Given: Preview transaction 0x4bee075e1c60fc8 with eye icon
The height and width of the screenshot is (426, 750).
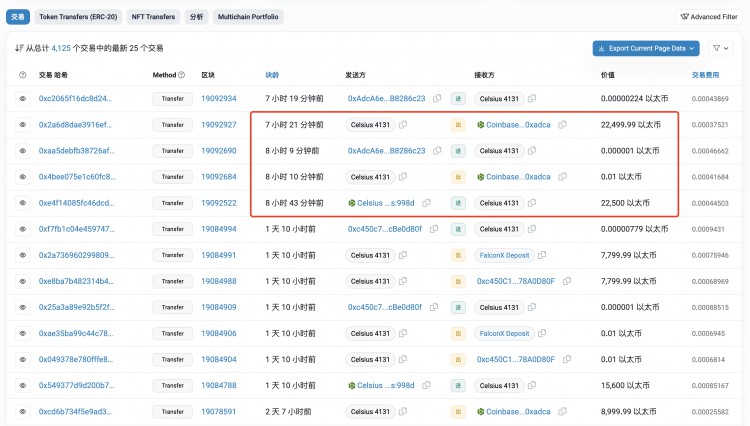Looking at the screenshot, I should coord(22,177).
